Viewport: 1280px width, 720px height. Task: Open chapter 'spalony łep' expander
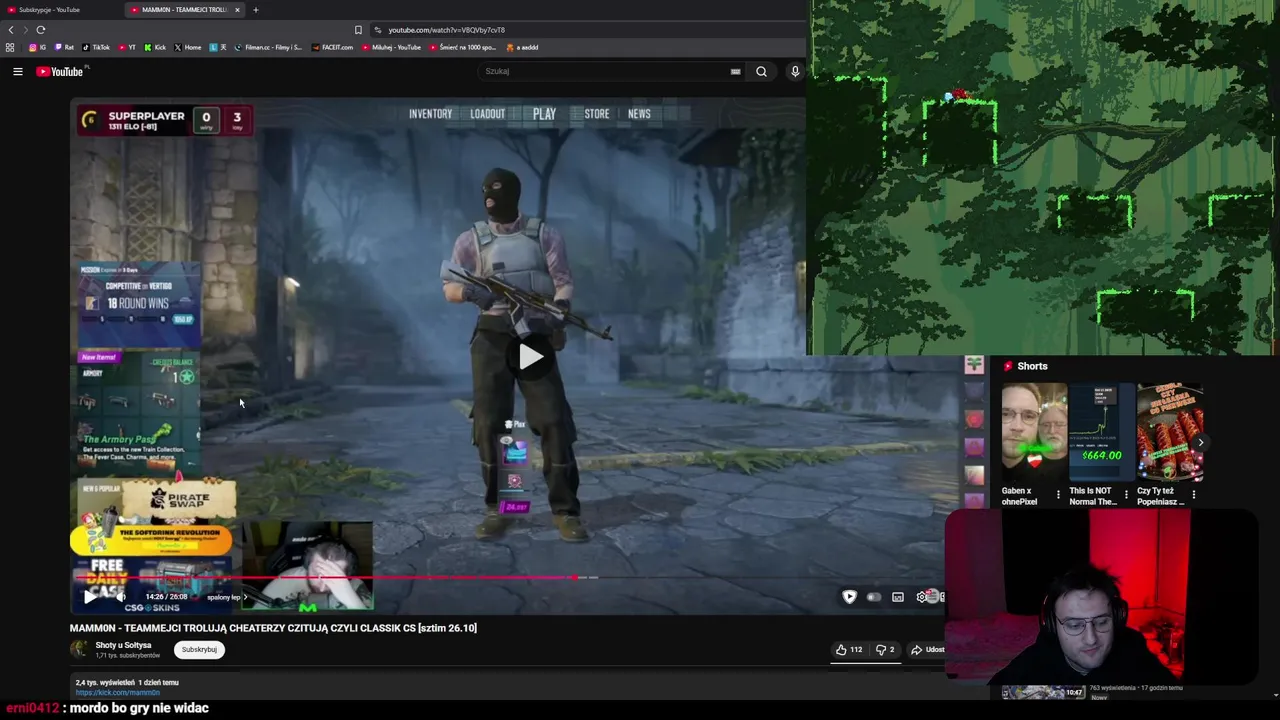(227, 597)
